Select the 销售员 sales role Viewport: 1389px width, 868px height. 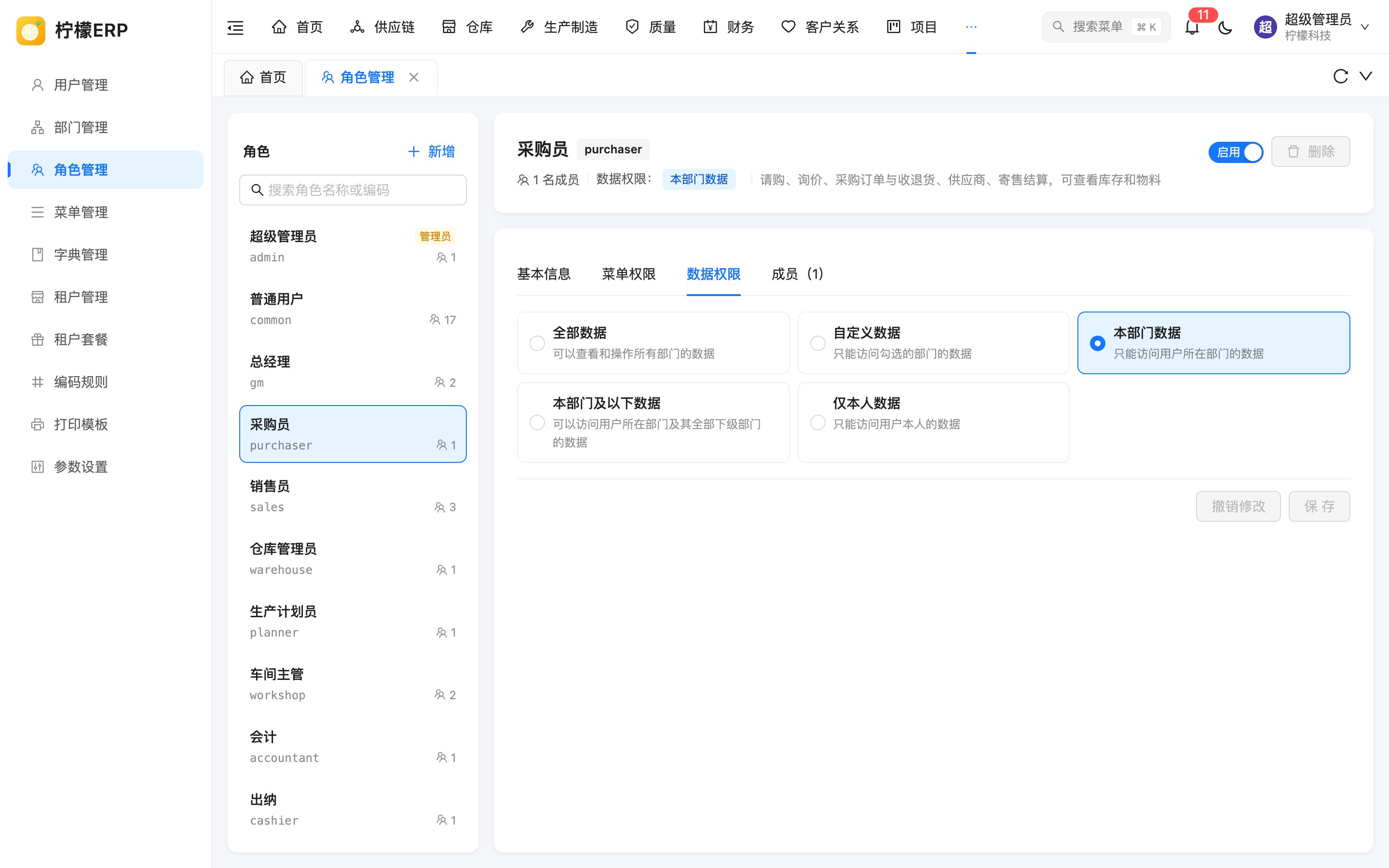click(x=353, y=496)
